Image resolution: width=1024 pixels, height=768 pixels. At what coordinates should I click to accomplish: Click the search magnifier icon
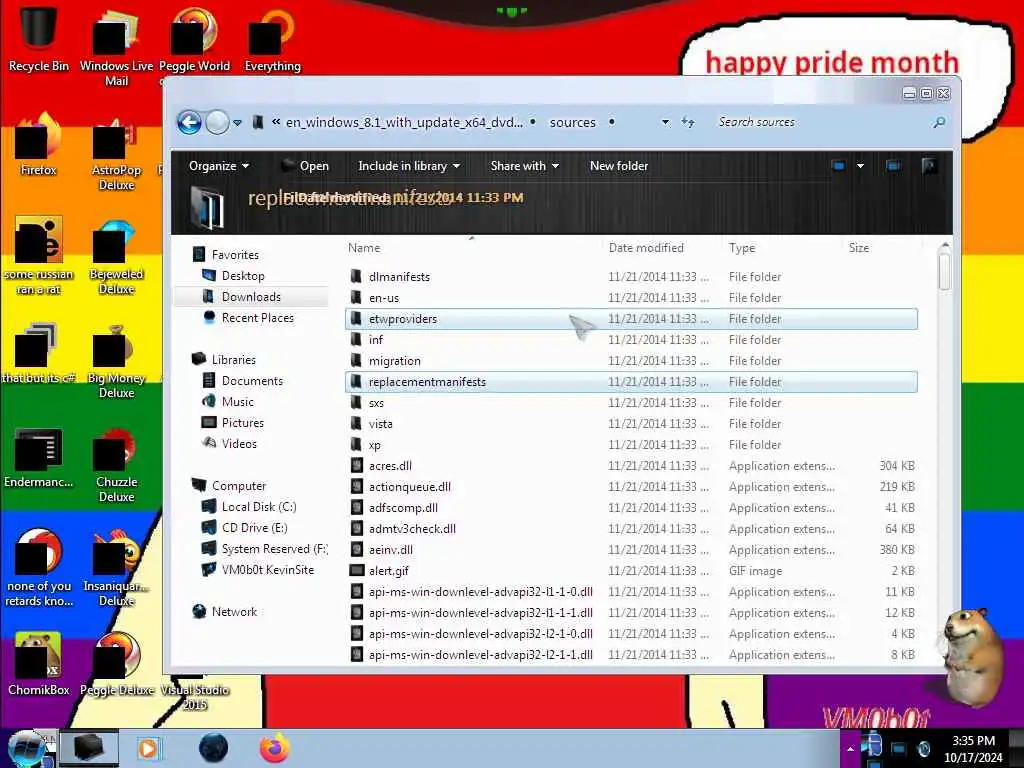pos(939,122)
